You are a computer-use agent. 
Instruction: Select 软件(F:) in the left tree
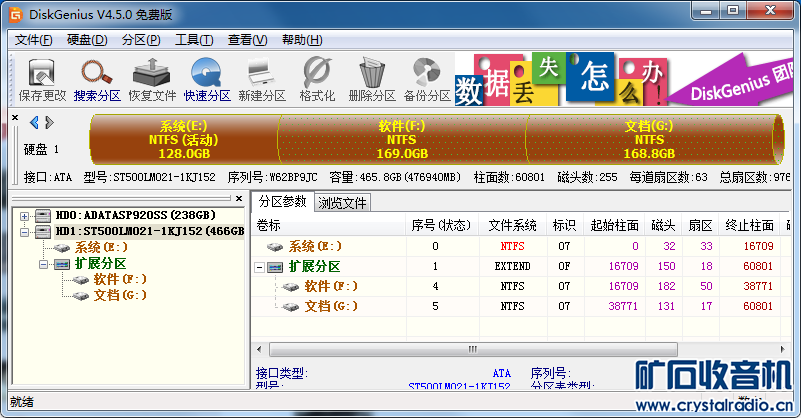coord(120,280)
